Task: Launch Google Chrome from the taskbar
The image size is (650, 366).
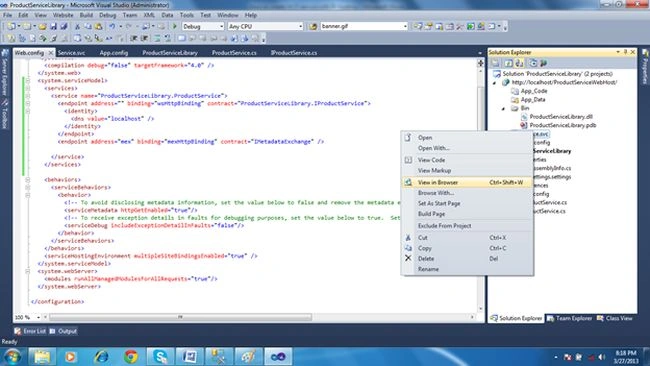Action: click(x=131, y=356)
